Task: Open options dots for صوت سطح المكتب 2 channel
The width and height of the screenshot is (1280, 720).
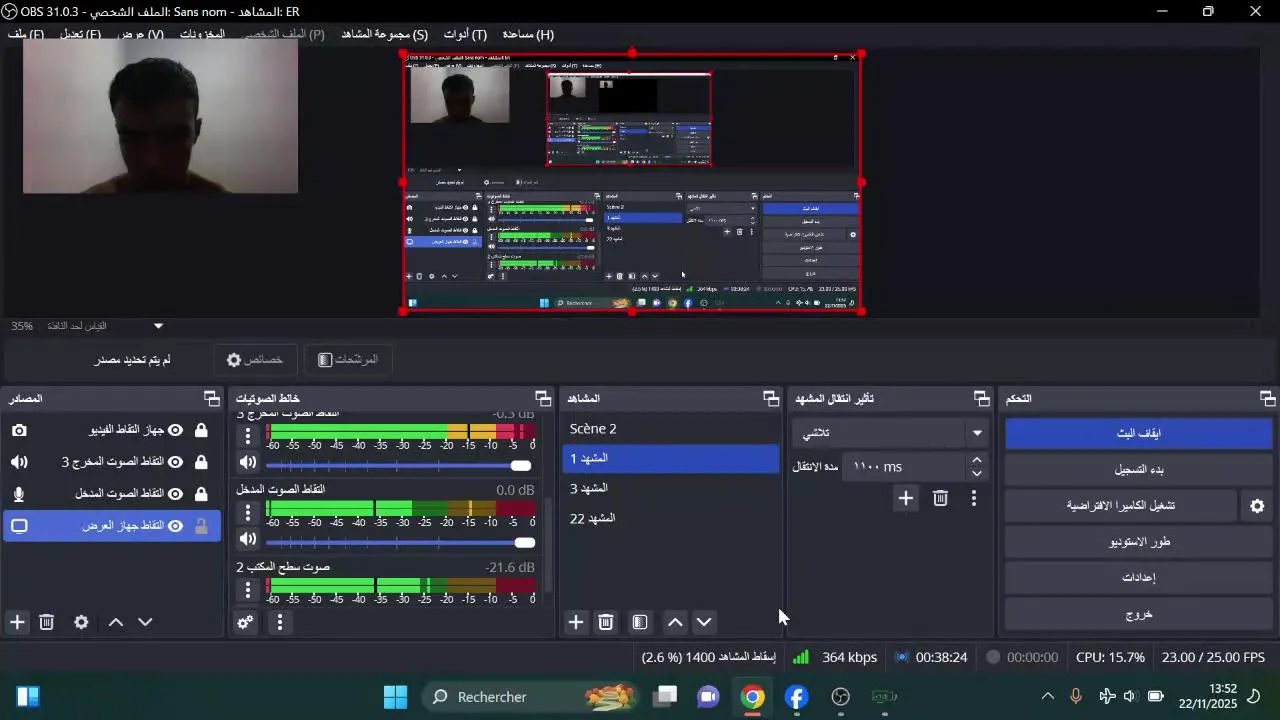Action: coord(248,591)
